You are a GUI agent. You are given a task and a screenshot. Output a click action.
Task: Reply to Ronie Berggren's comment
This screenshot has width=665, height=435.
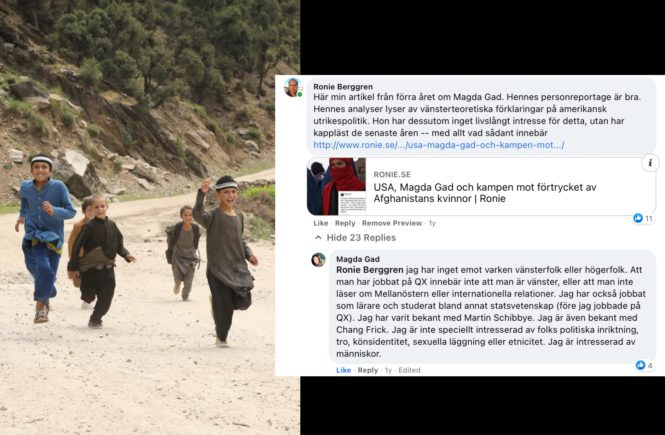[x=345, y=223]
